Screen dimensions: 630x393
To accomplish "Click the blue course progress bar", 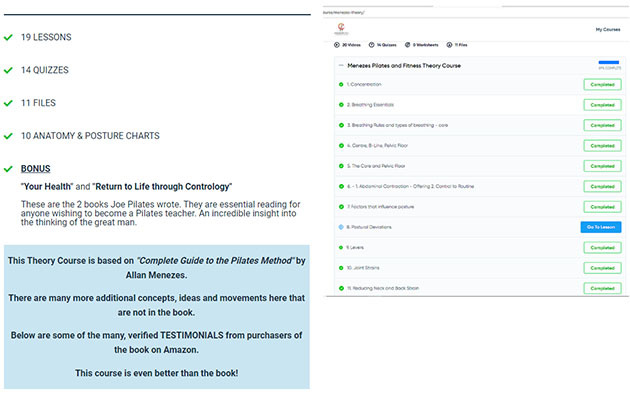I will tap(609, 62).
